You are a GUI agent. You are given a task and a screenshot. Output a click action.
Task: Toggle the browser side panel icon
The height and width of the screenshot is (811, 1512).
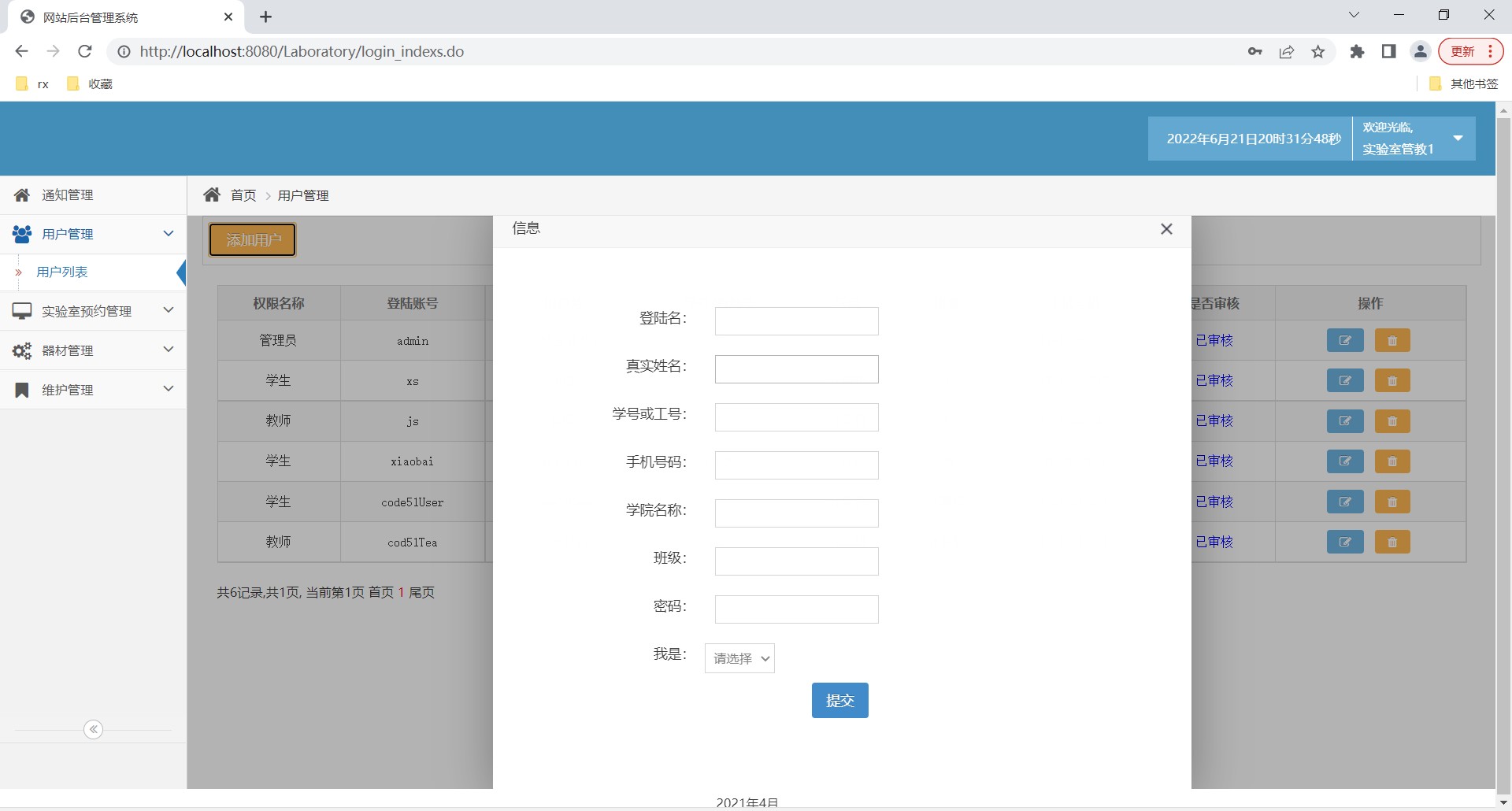click(1388, 52)
